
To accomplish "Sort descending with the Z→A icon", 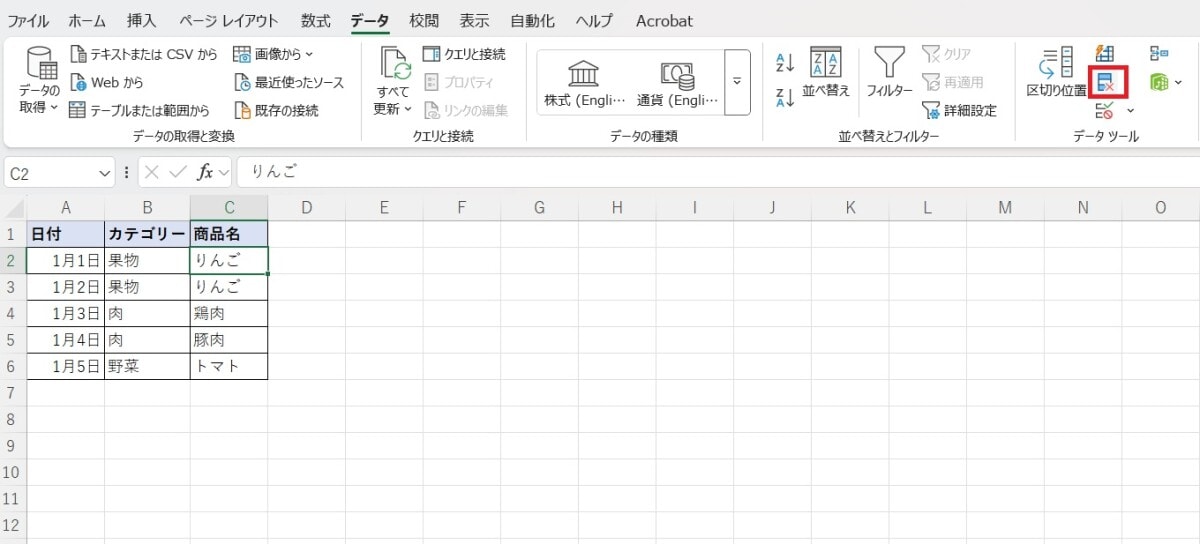I will (785, 97).
